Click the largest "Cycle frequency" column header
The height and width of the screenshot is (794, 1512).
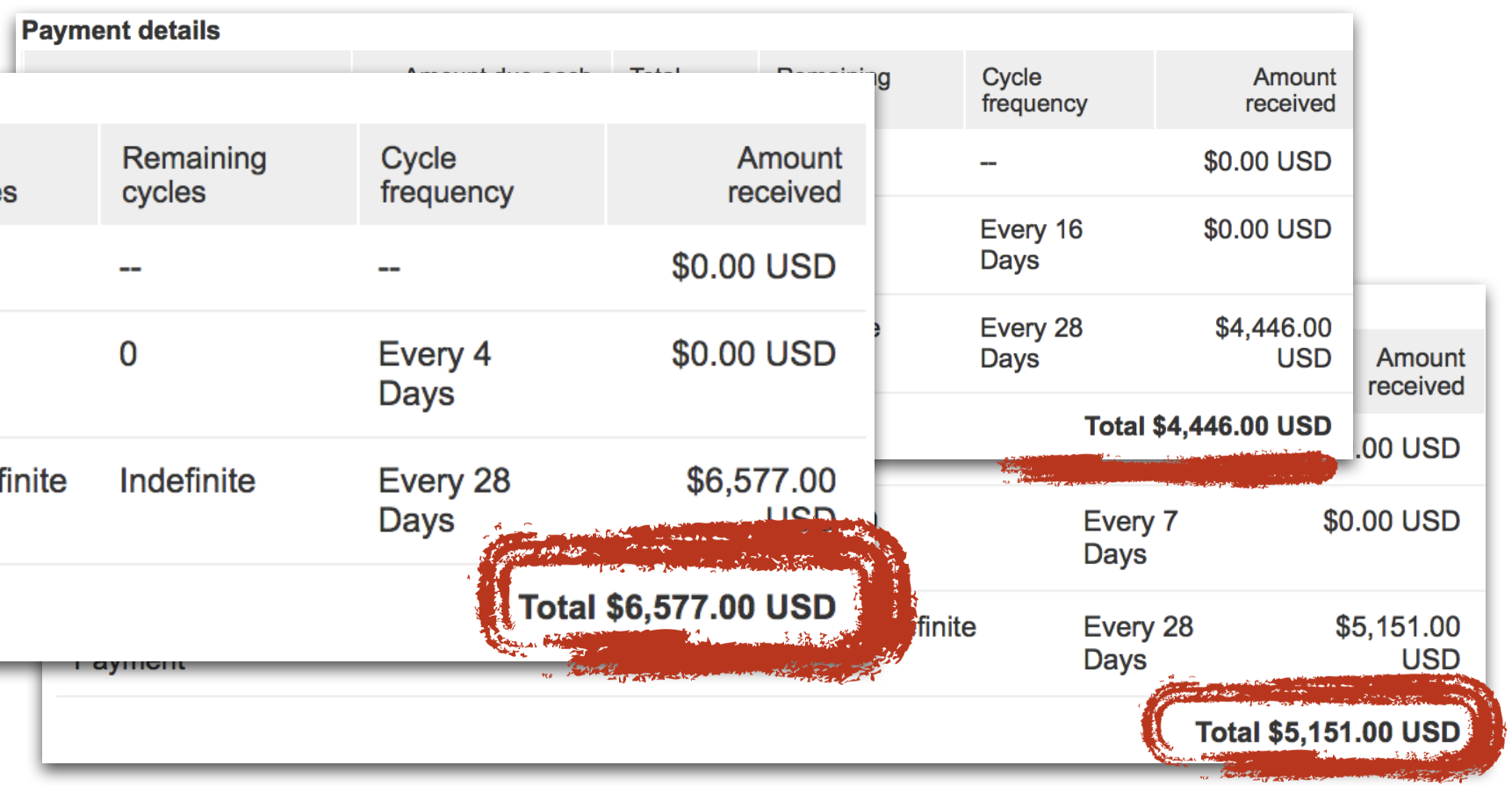point(447,175)
